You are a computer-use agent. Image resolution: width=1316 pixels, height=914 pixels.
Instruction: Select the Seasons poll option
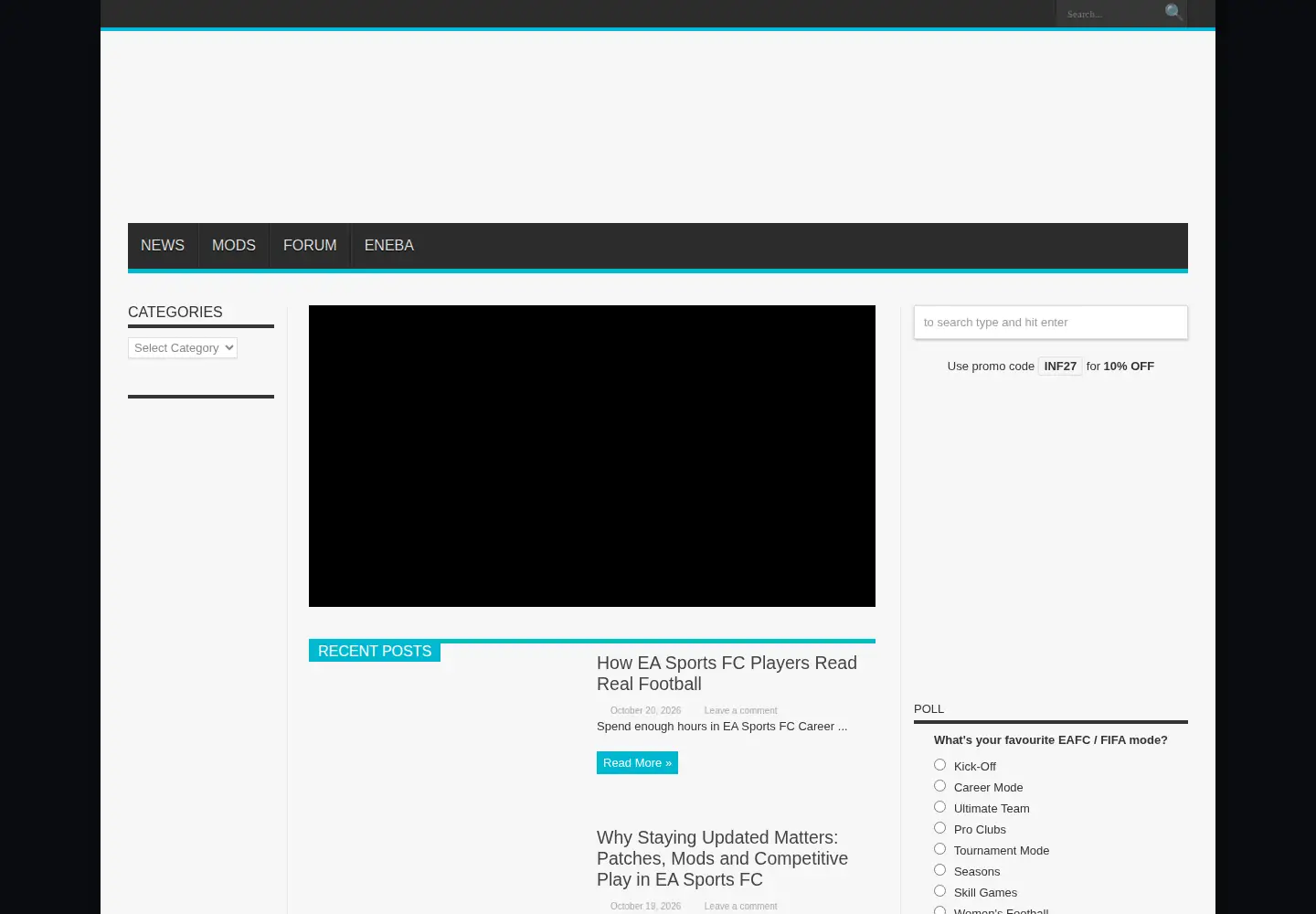tap(939, 870)
